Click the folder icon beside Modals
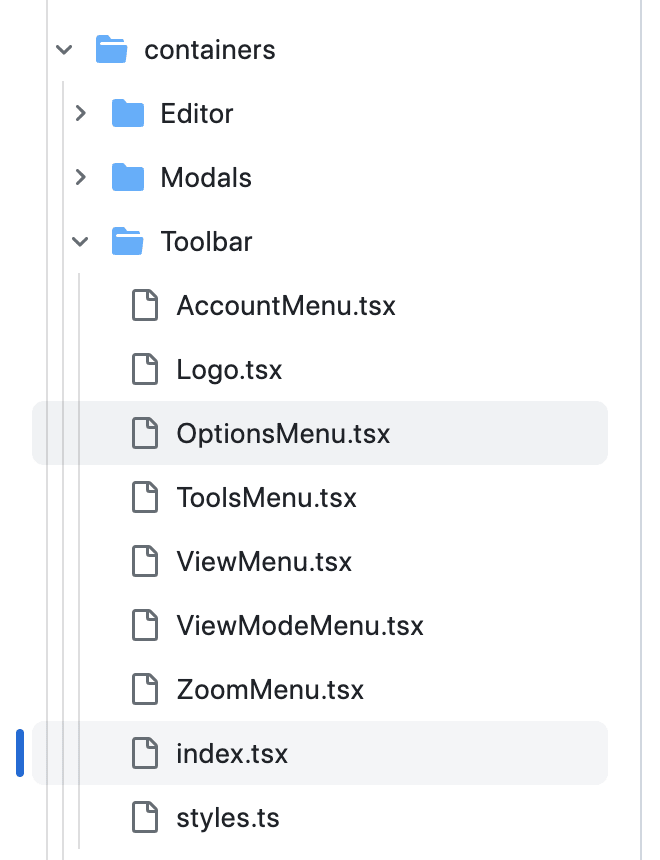660x860 pixels. point(128,177)
